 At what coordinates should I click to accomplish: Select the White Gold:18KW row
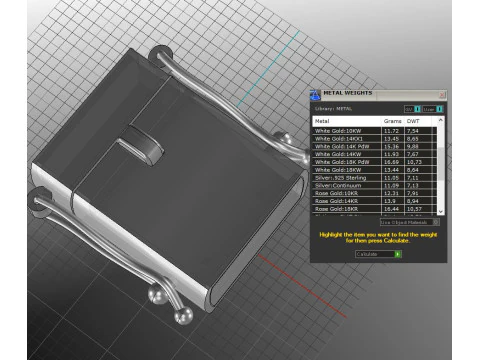[x=374, y=170]
